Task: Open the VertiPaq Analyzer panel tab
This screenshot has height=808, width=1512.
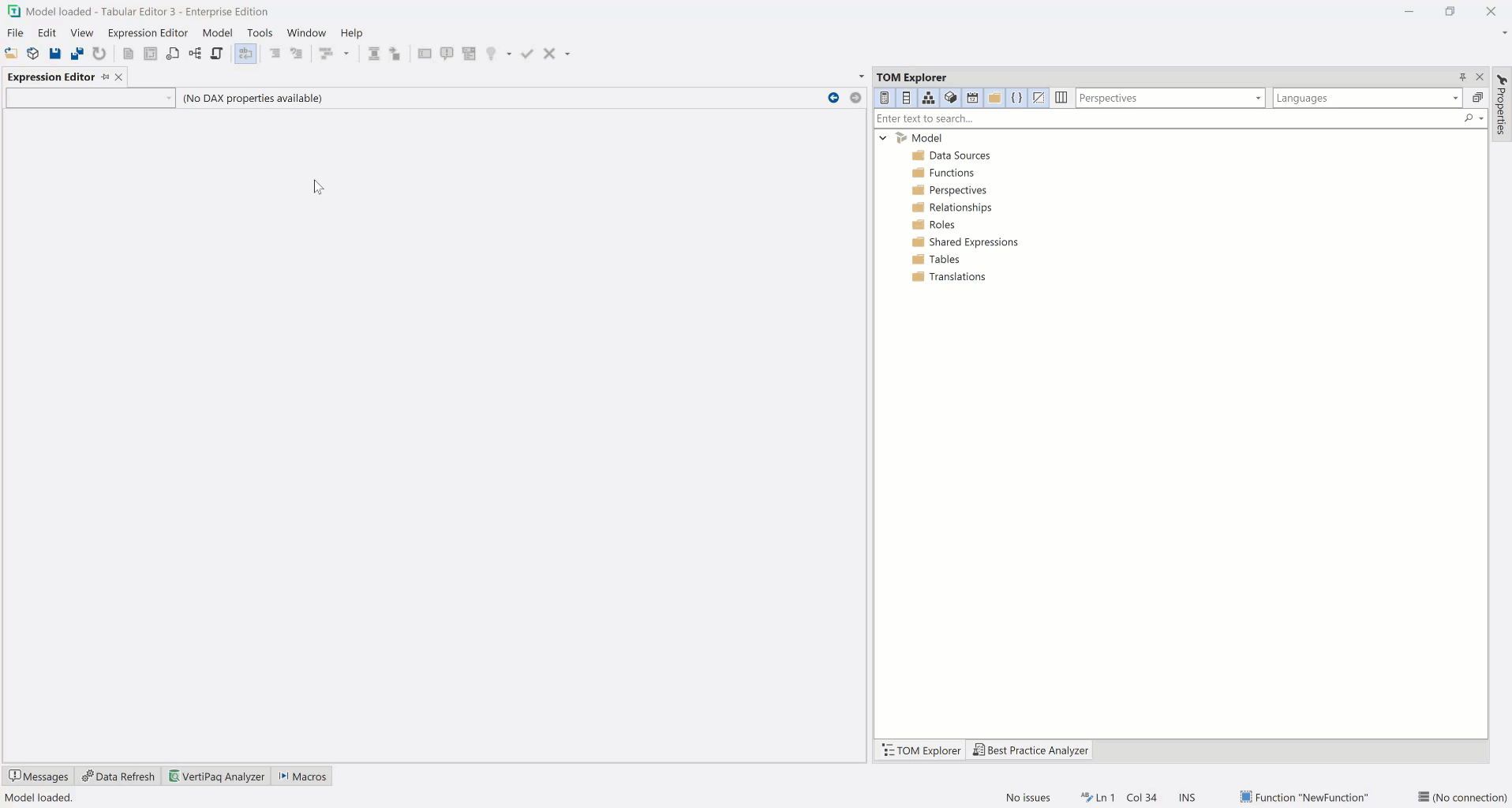Action: (217, 776)
